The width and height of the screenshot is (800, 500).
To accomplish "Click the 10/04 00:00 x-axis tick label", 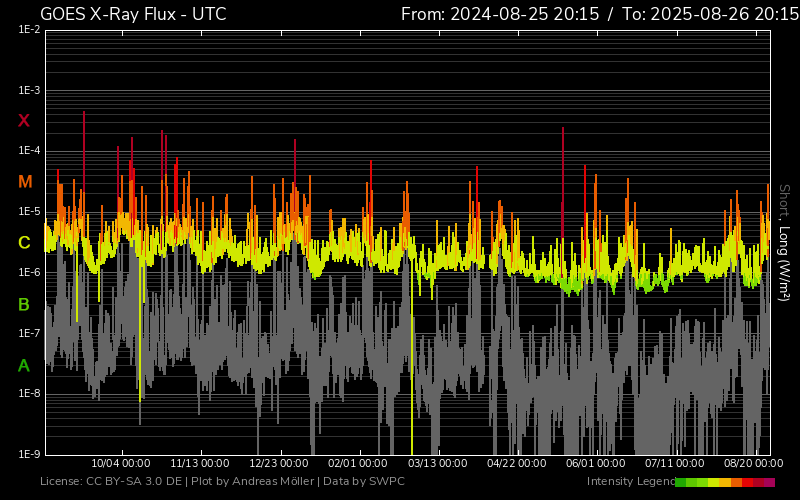I will 121,464.
